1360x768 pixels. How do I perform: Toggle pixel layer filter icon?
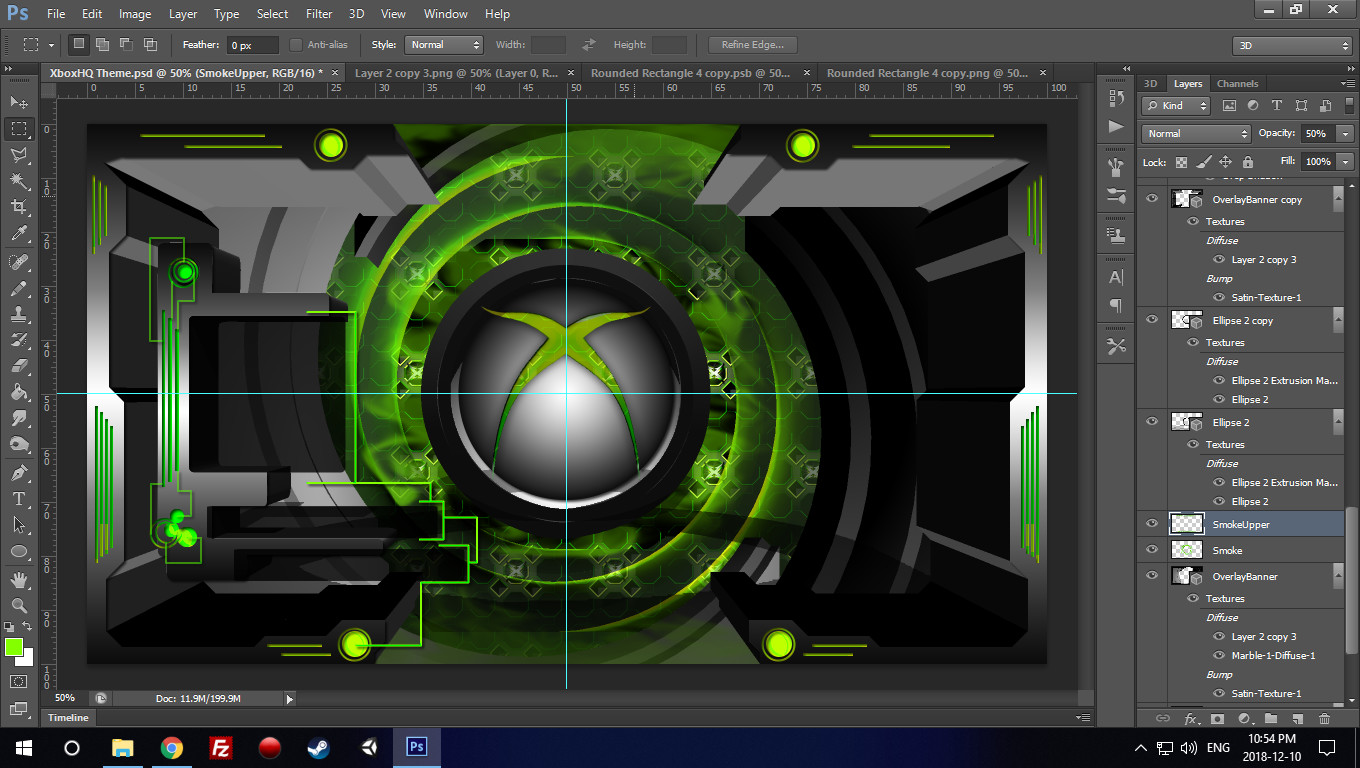[1229, 105]
